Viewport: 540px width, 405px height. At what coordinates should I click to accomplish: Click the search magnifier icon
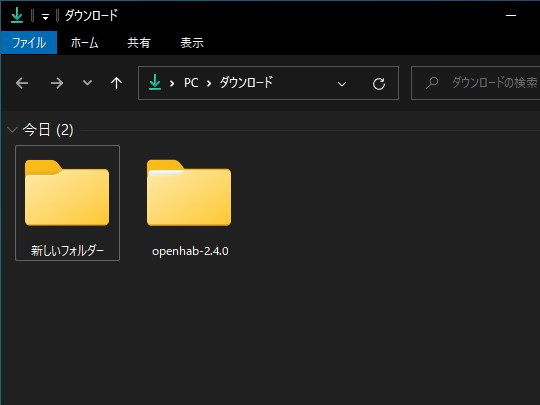coord(432,83)
